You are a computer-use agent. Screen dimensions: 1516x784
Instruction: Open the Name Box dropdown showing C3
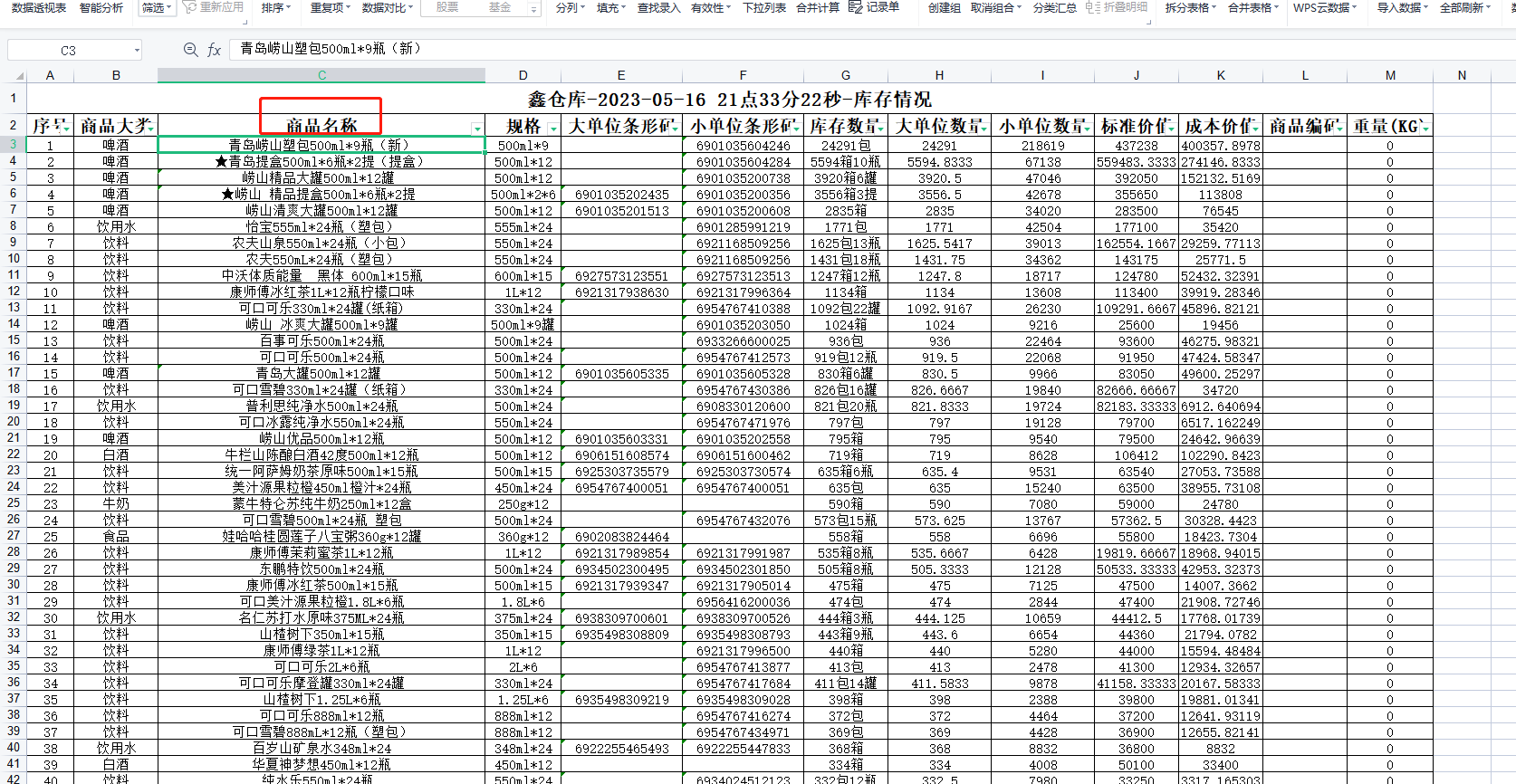(x=137, y=51)
